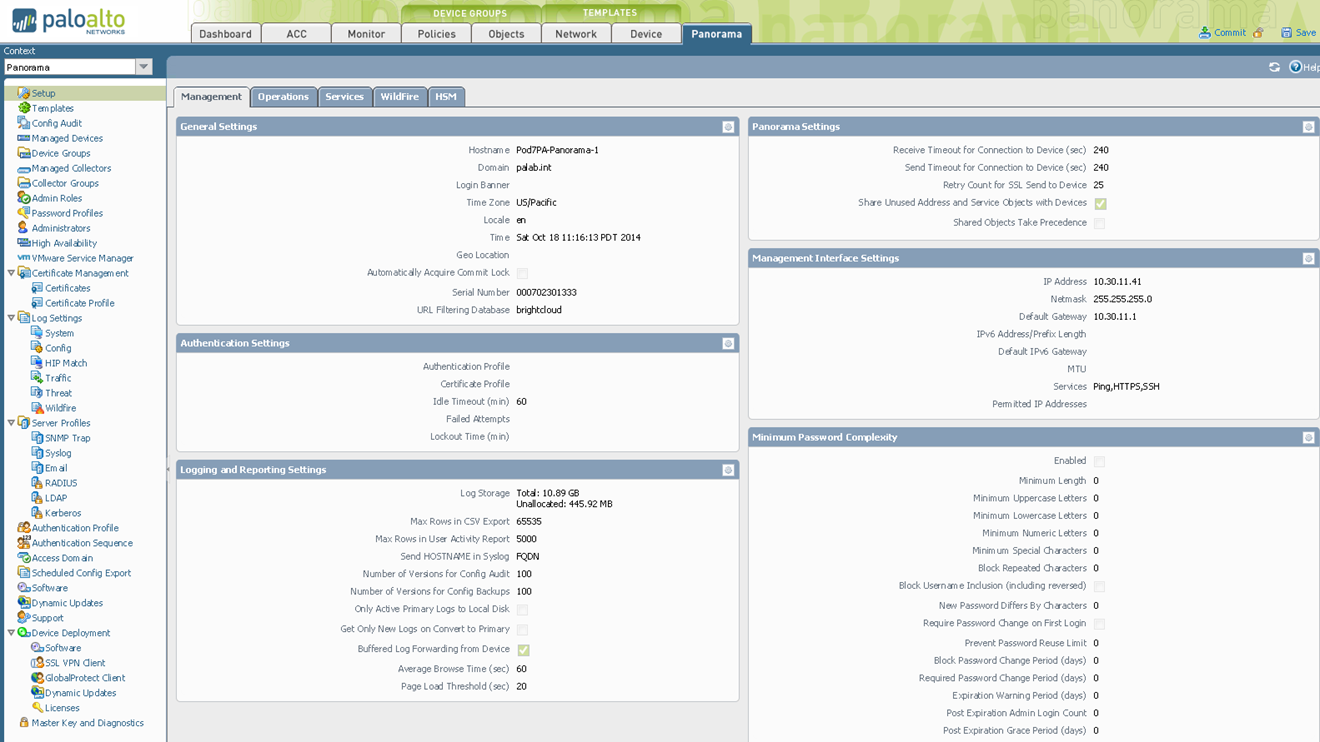Edit Management Interface Settings via gear icon

1308,258
